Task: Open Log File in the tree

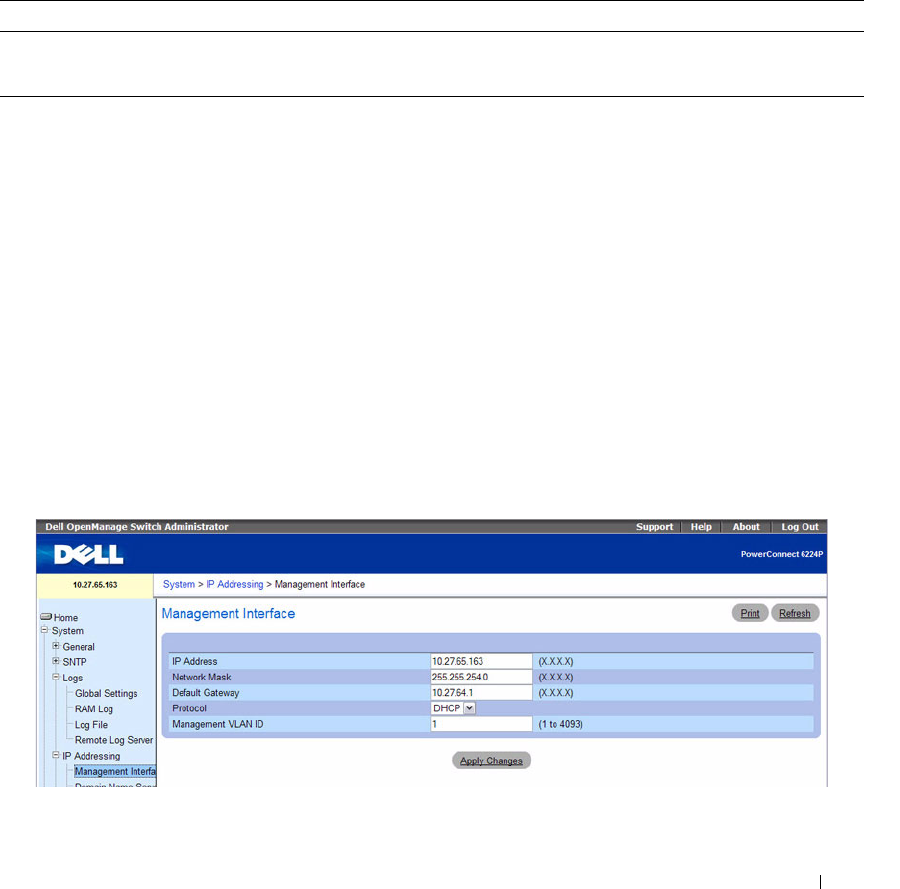Action: click(x=91, y=725)
